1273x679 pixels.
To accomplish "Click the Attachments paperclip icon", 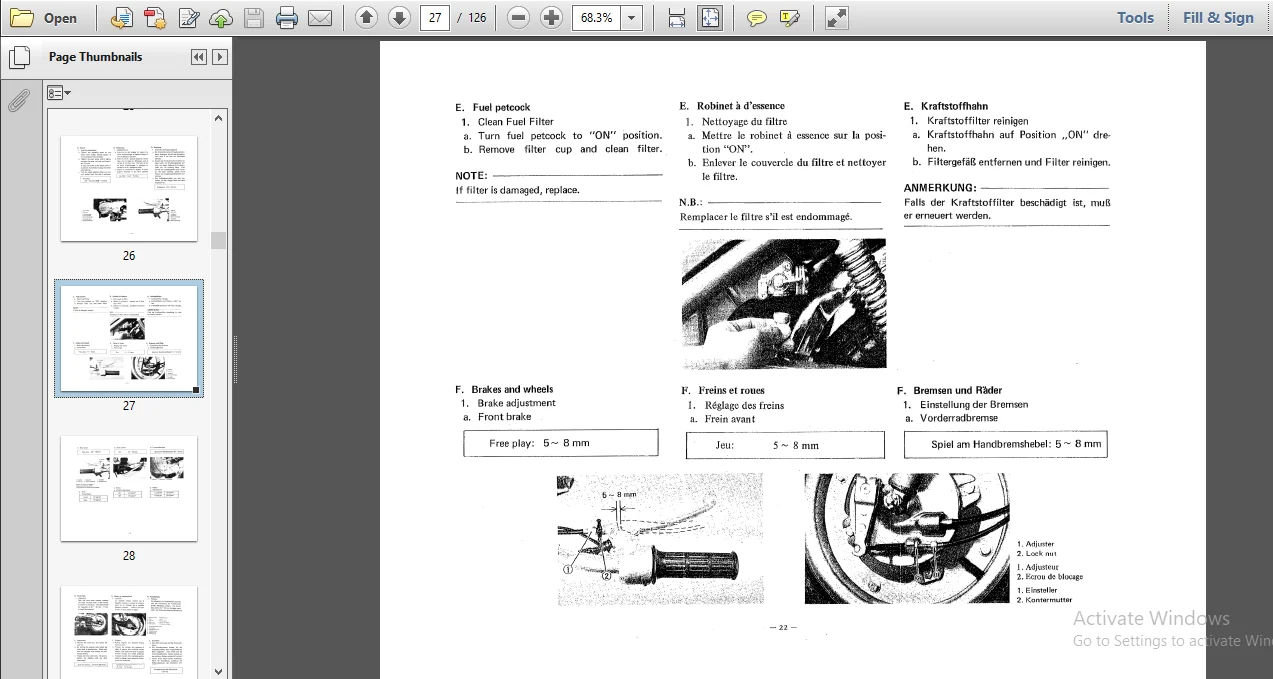I will pyautogui.click(x=17, y=100).
